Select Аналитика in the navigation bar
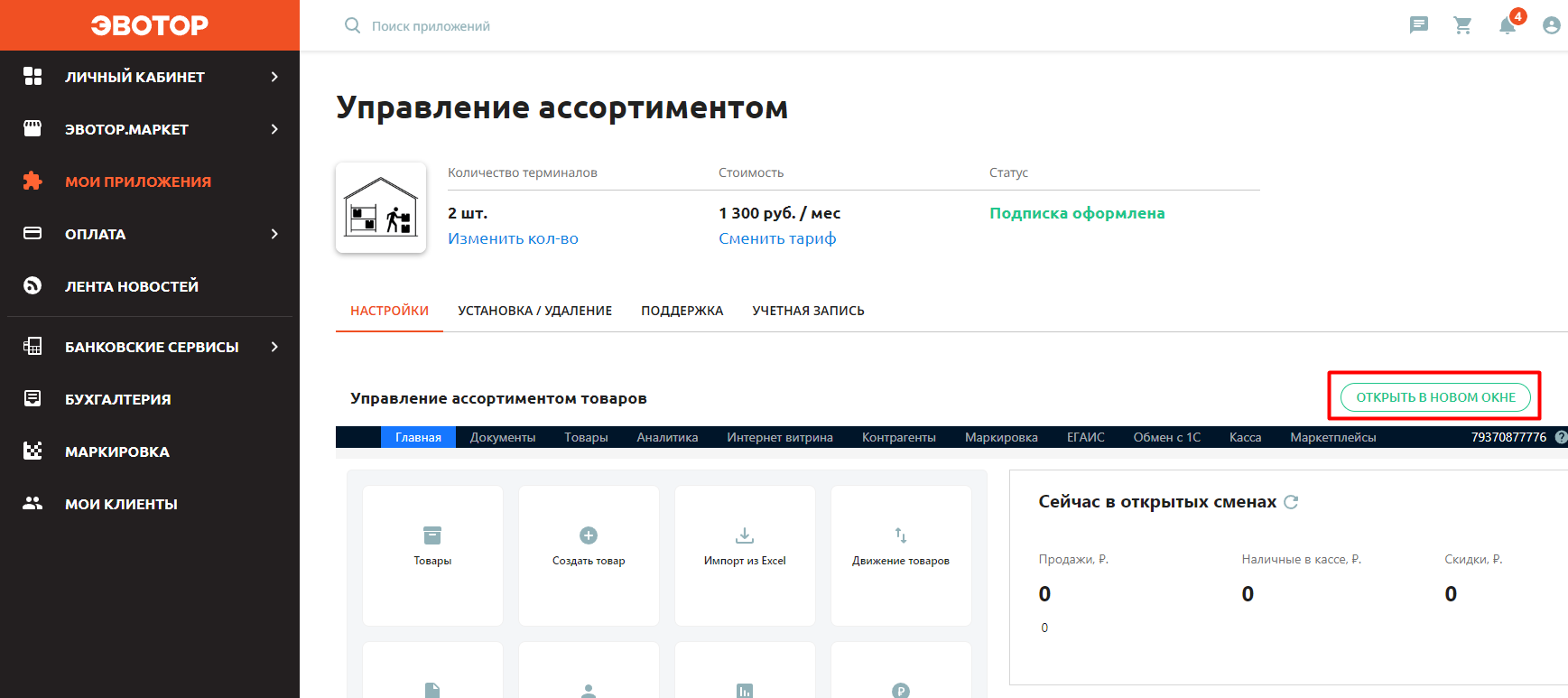The width and height of the screenshot is (1568, 698). tap(667, 437)
